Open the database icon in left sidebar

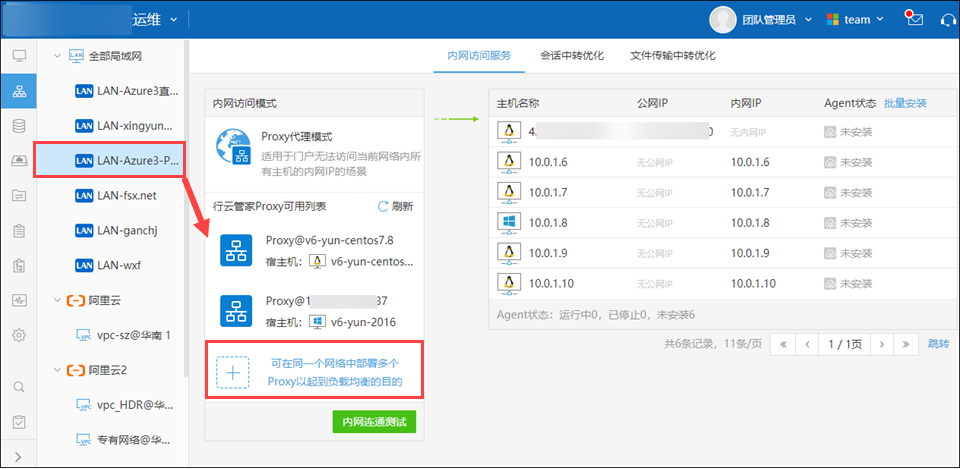click(19, 126)
